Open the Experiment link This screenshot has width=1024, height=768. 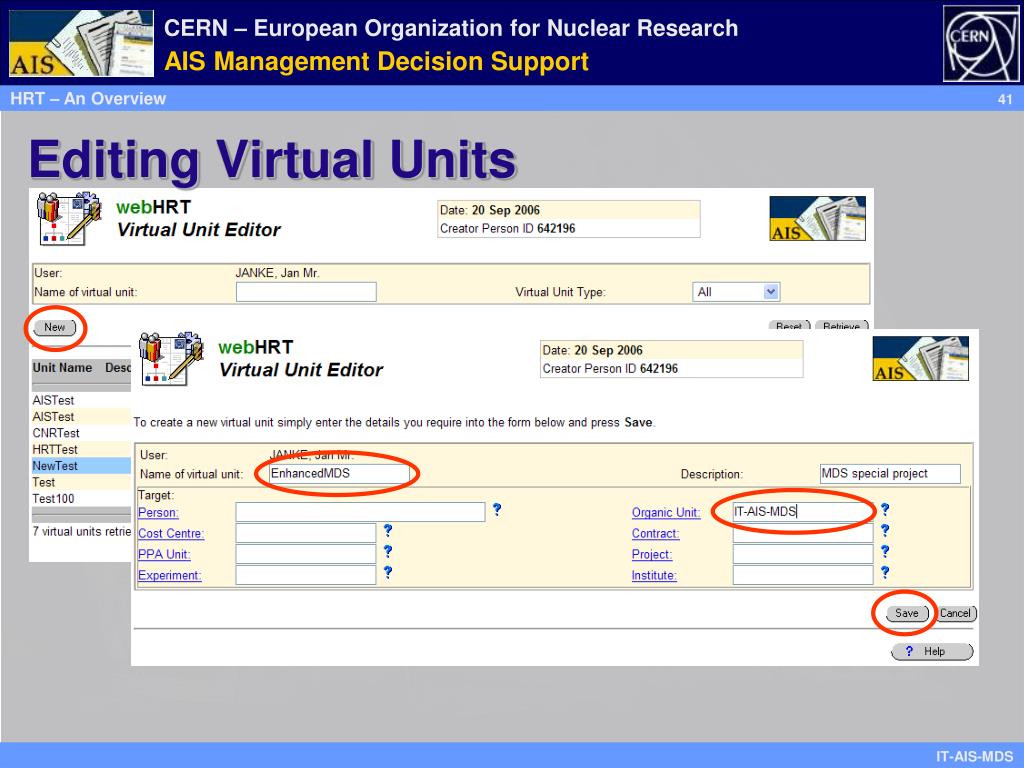tap(170, 575)
